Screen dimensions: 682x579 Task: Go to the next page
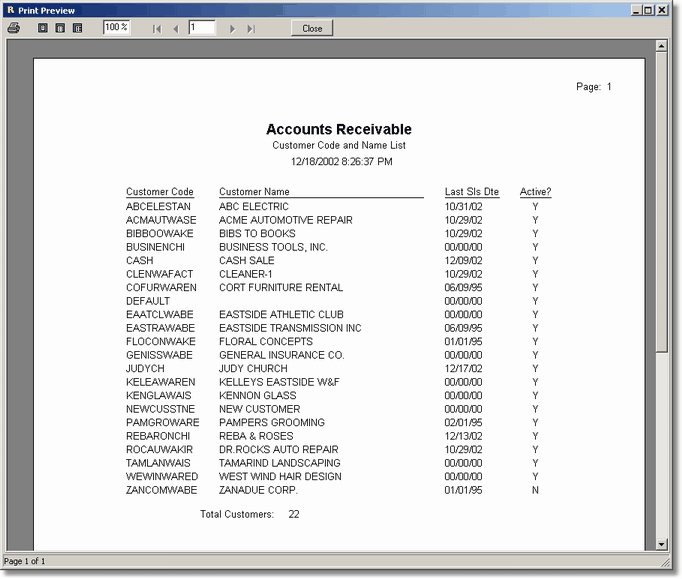click(232, 29)
